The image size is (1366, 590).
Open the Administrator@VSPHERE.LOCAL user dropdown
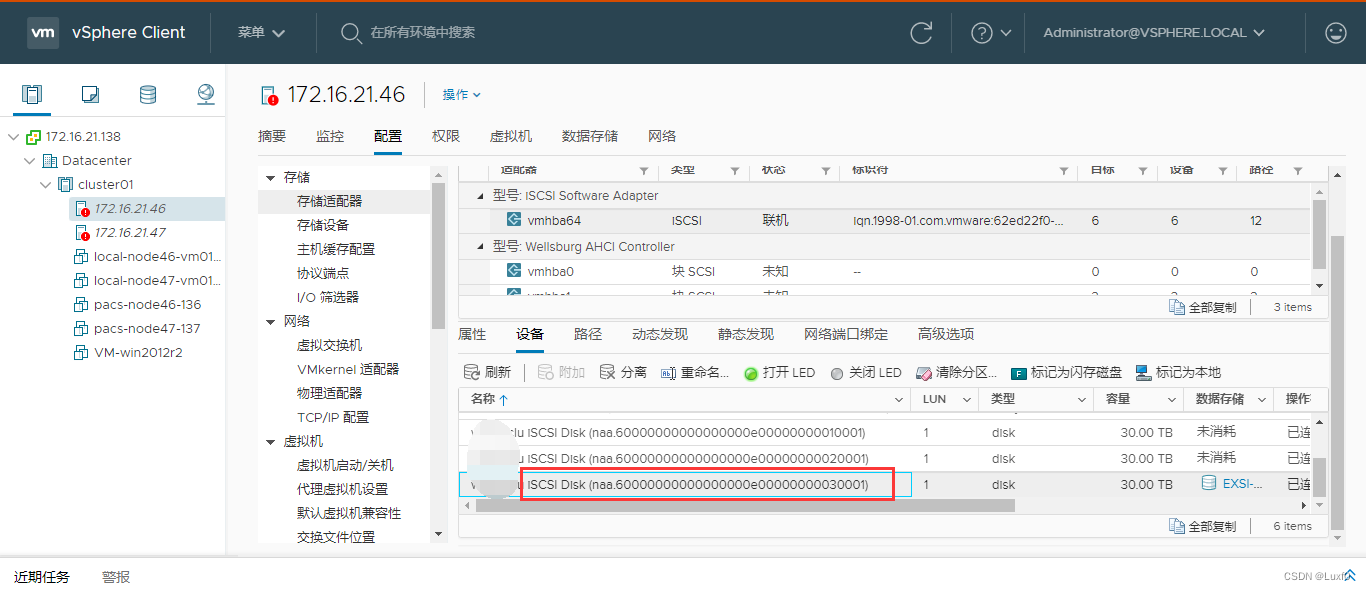(x=1154, y=32)
